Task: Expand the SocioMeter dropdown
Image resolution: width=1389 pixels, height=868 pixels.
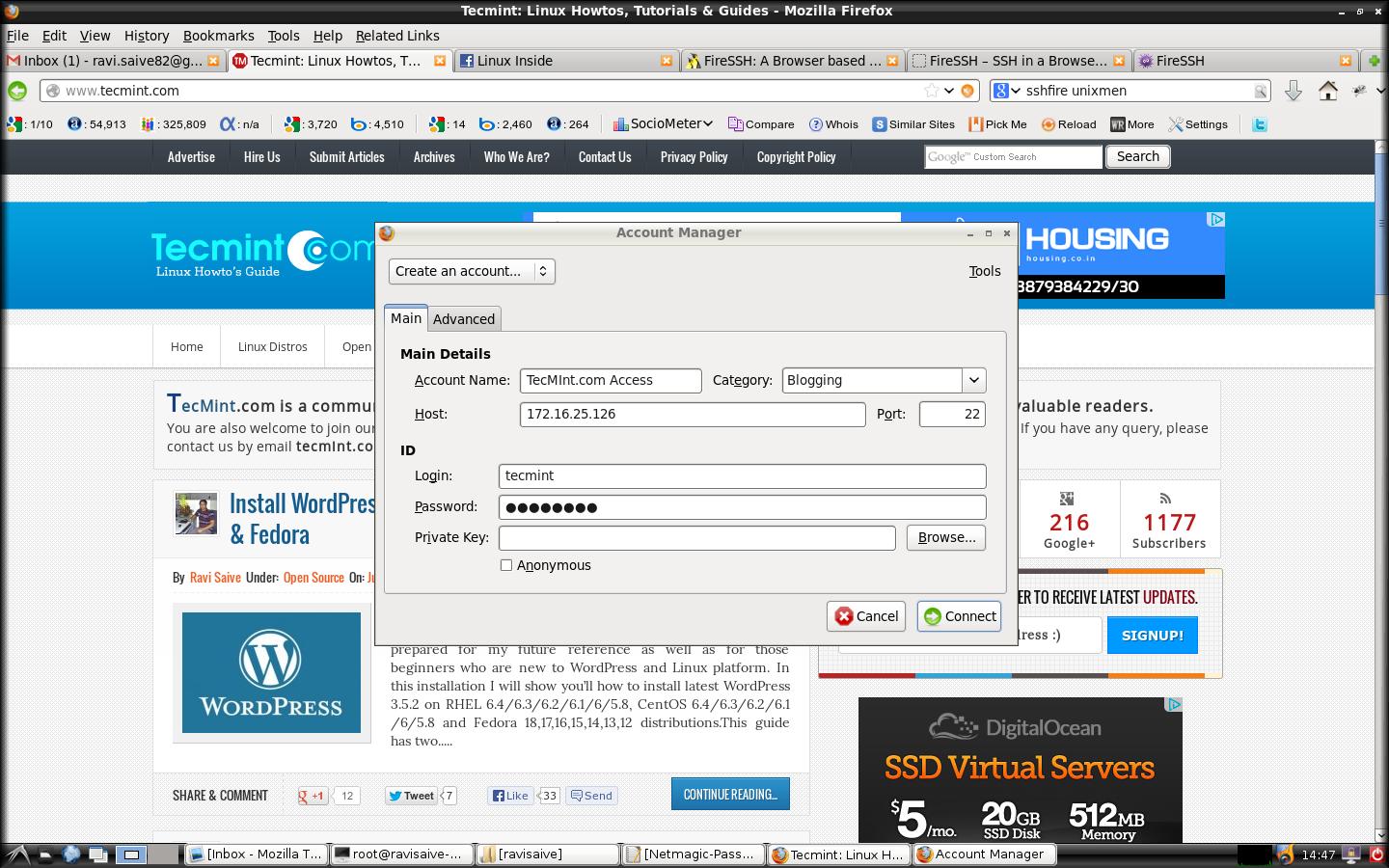Action: 663,124
